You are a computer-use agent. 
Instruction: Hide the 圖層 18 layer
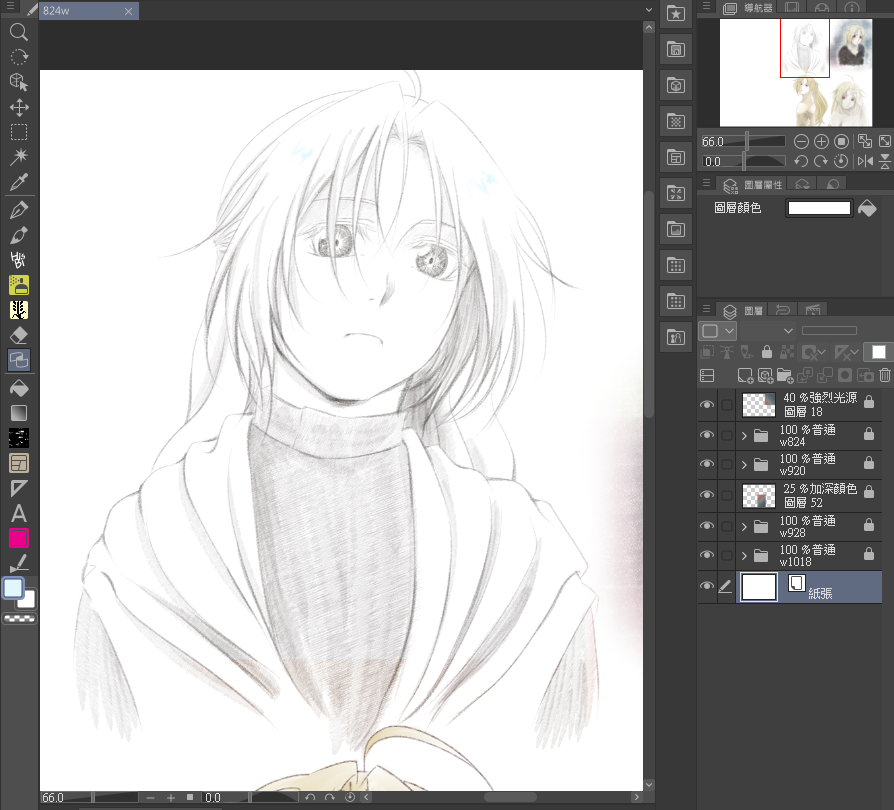[707, 404]
